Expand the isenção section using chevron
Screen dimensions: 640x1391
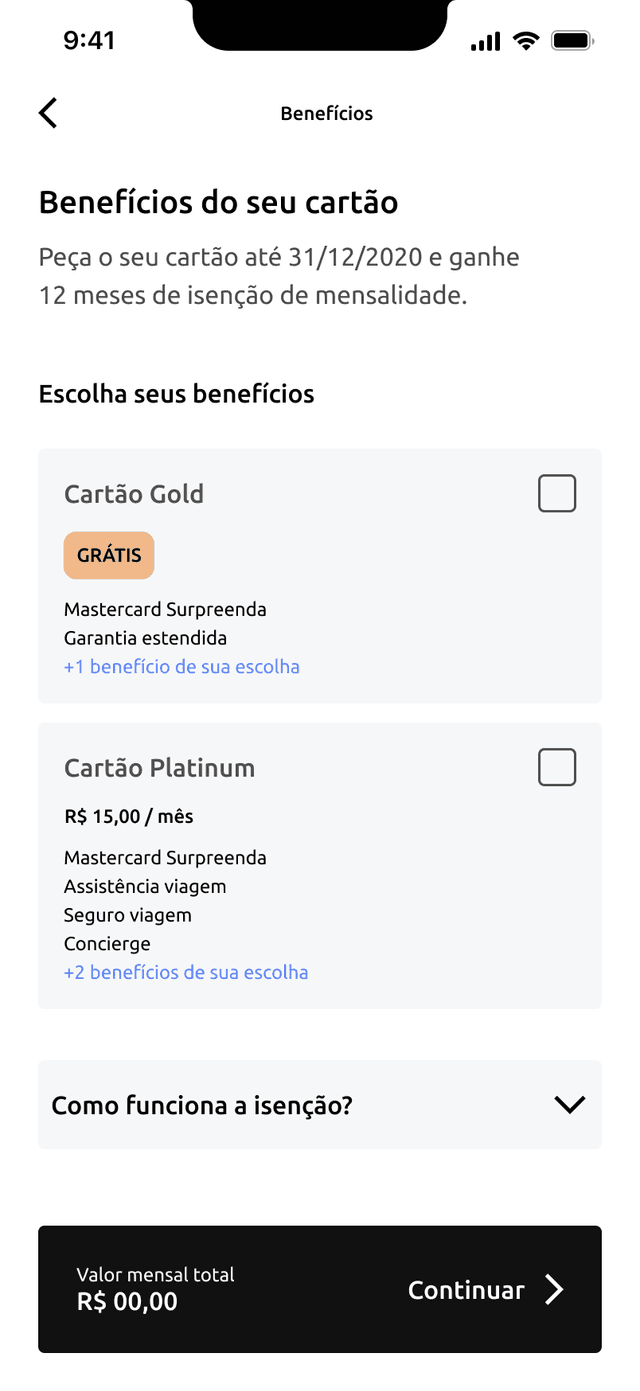coord(569,1105)
